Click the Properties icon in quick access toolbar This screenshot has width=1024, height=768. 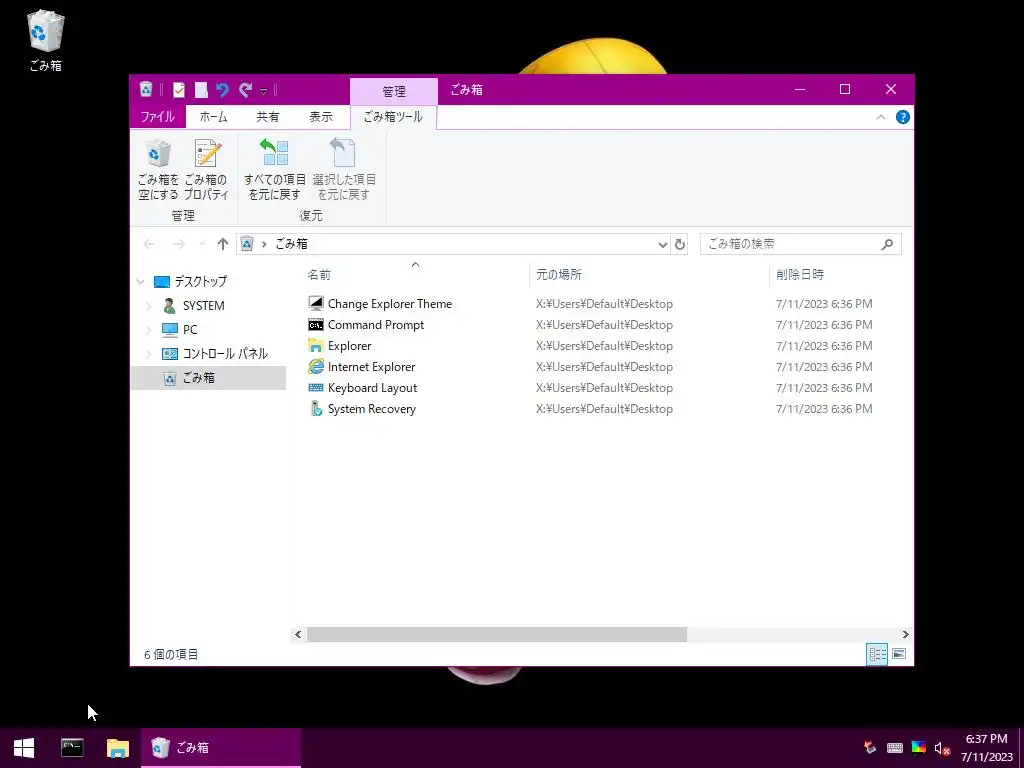click(179, 89)
